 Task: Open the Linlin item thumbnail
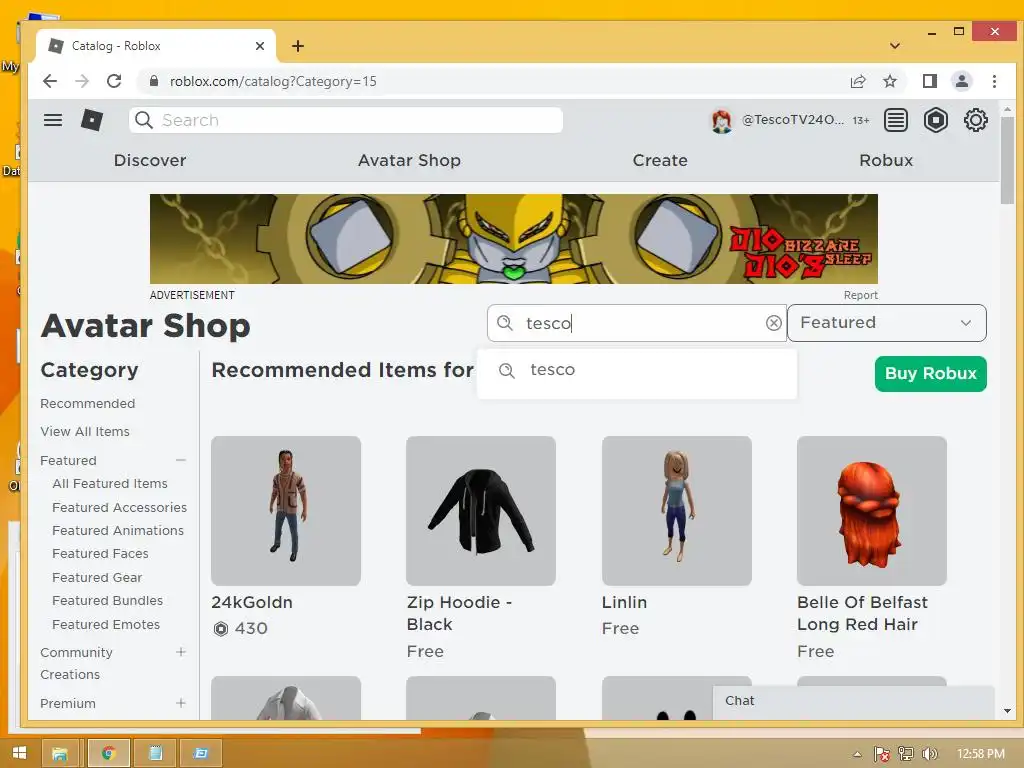(x=677, y=511)
